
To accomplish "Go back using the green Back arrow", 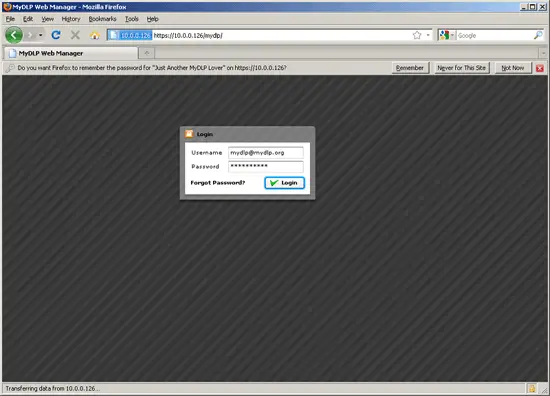I will point(14,35).
